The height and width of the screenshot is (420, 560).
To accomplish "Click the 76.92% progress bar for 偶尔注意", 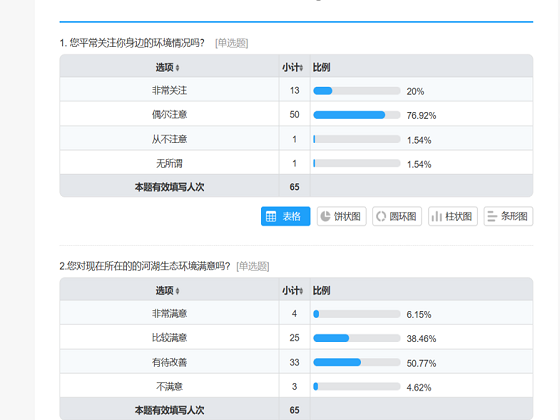I will click(356, 115).
